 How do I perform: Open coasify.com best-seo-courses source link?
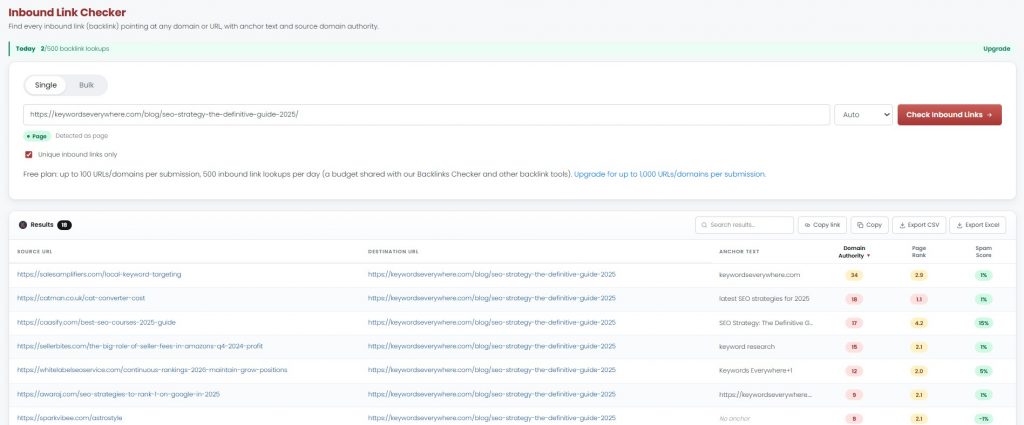[96, 323]
